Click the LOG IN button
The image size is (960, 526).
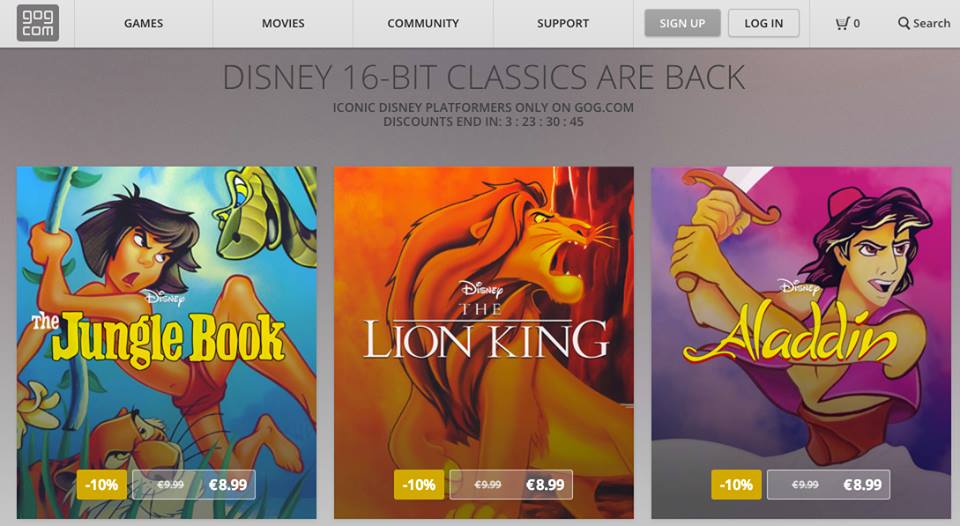pos(763,23)
